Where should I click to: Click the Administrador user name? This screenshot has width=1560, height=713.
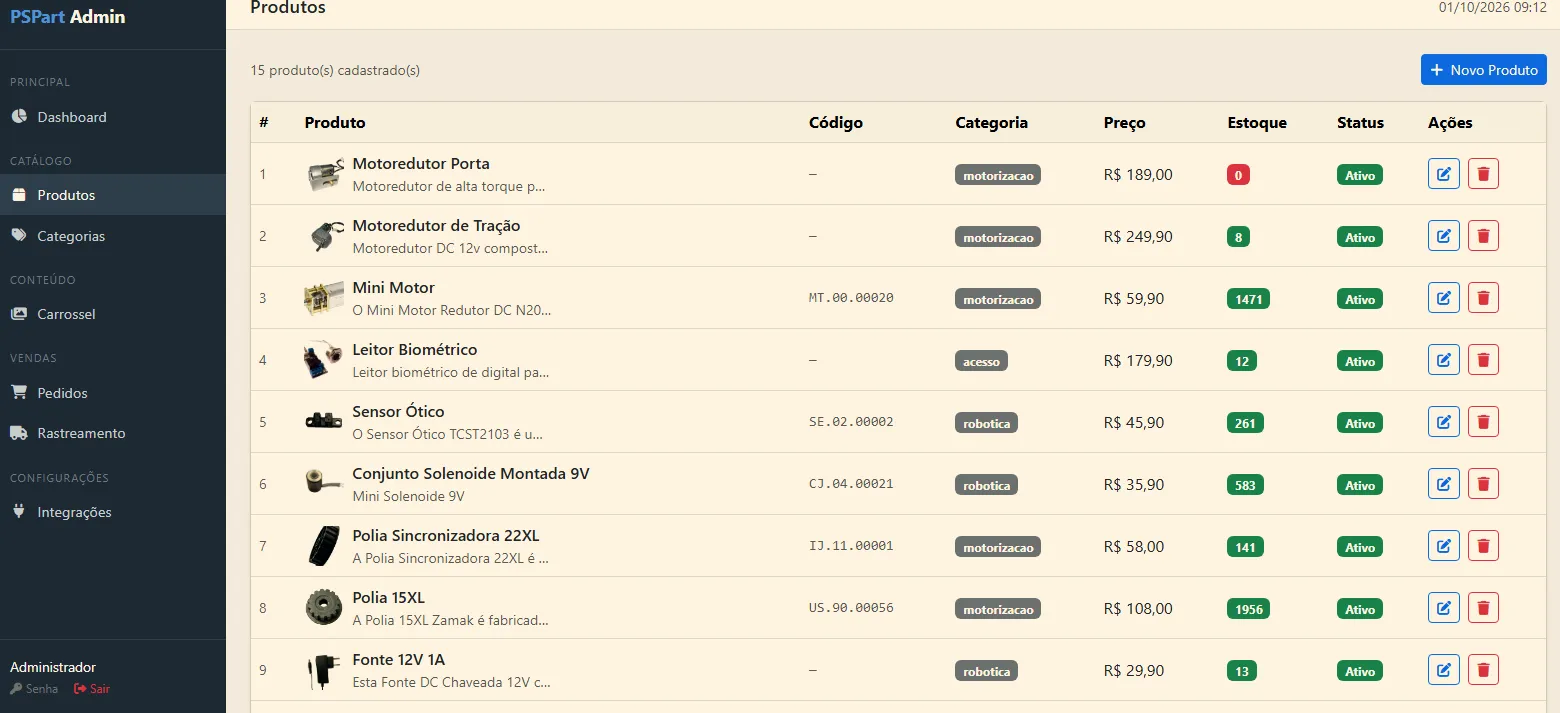(53, 667)
